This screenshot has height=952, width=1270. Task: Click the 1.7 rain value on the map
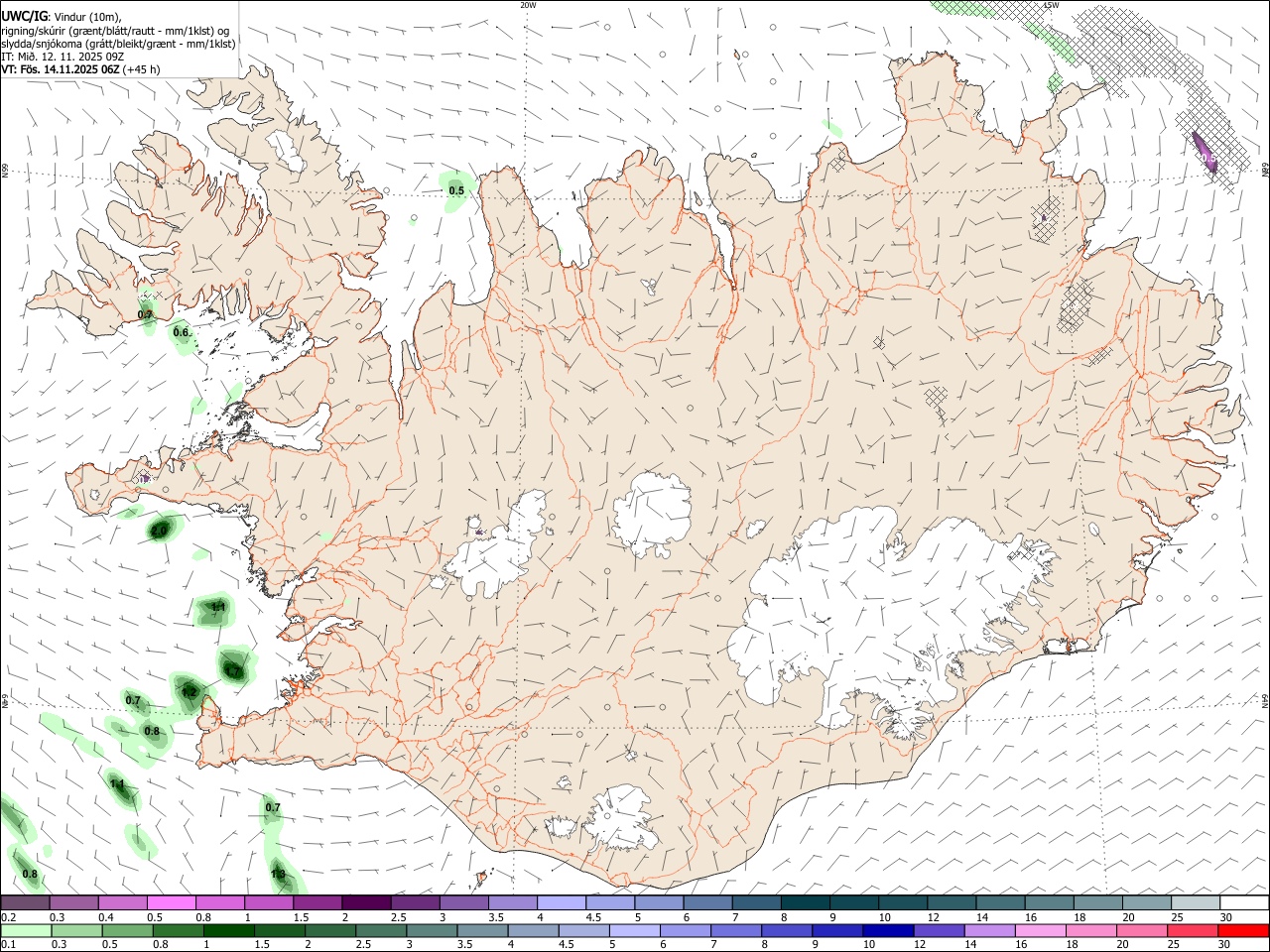(233, 671)
